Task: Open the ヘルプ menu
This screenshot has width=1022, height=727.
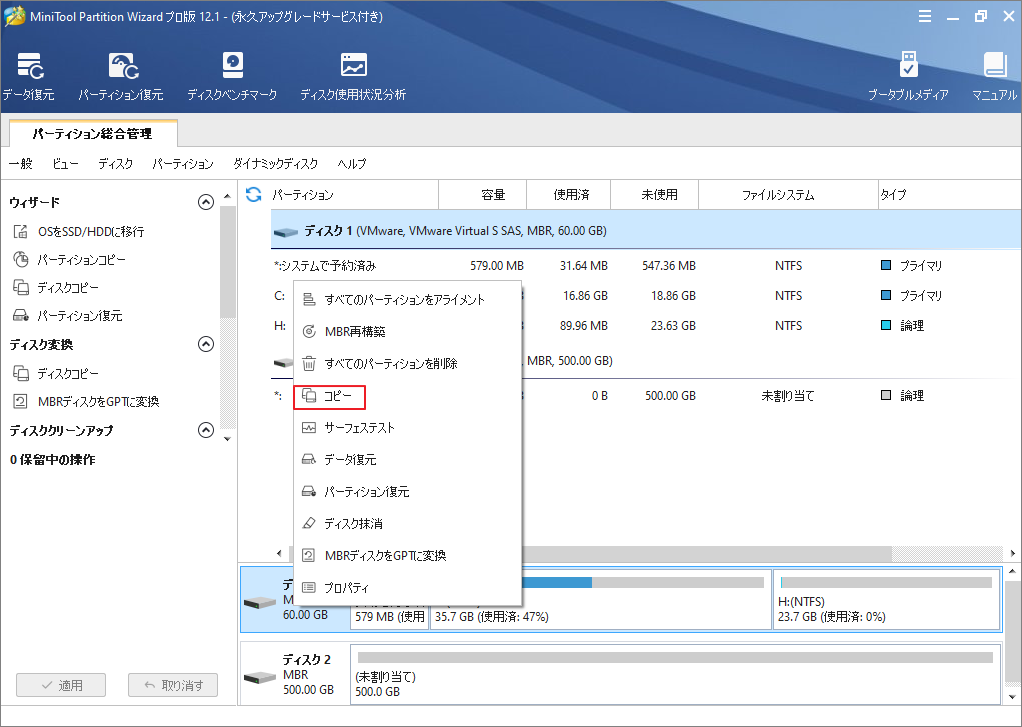Action: tap(352, 164)
